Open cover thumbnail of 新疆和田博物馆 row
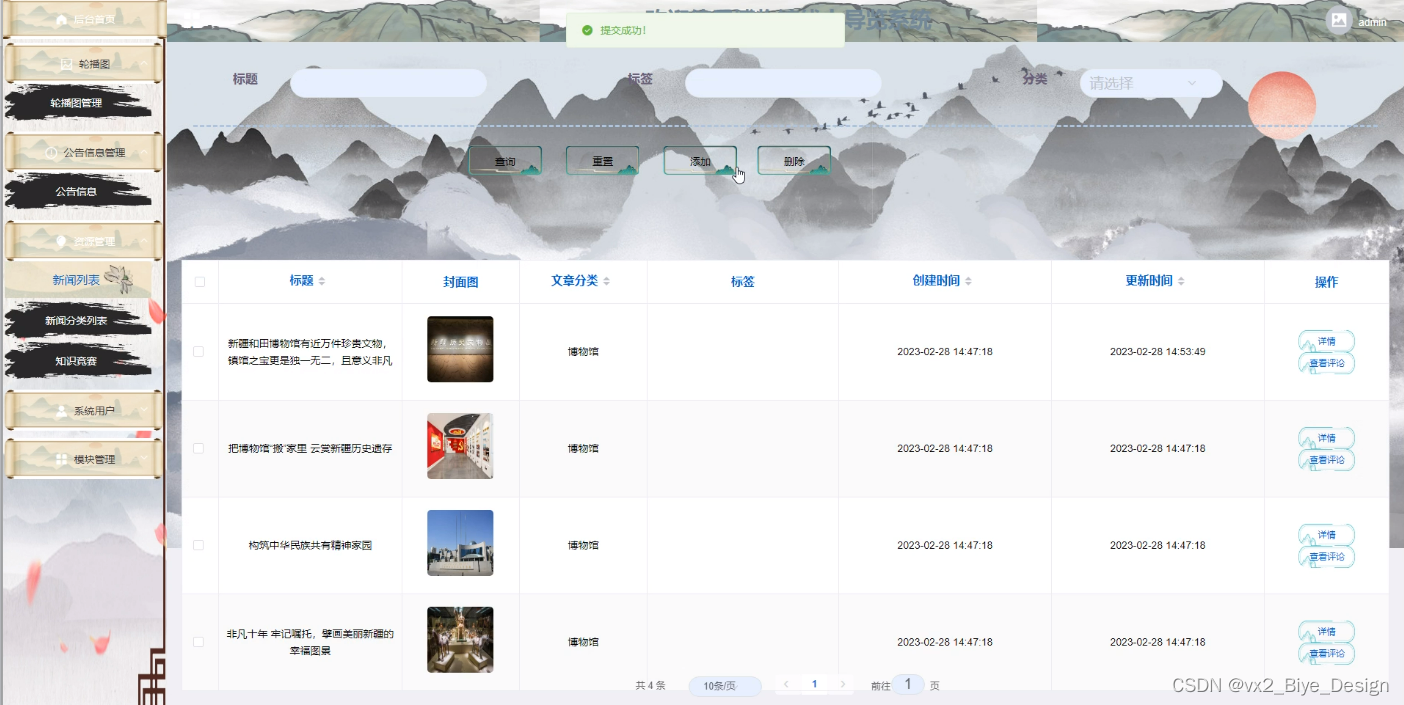The width and height of the screenshot is (1404, 705). [460, 349]
